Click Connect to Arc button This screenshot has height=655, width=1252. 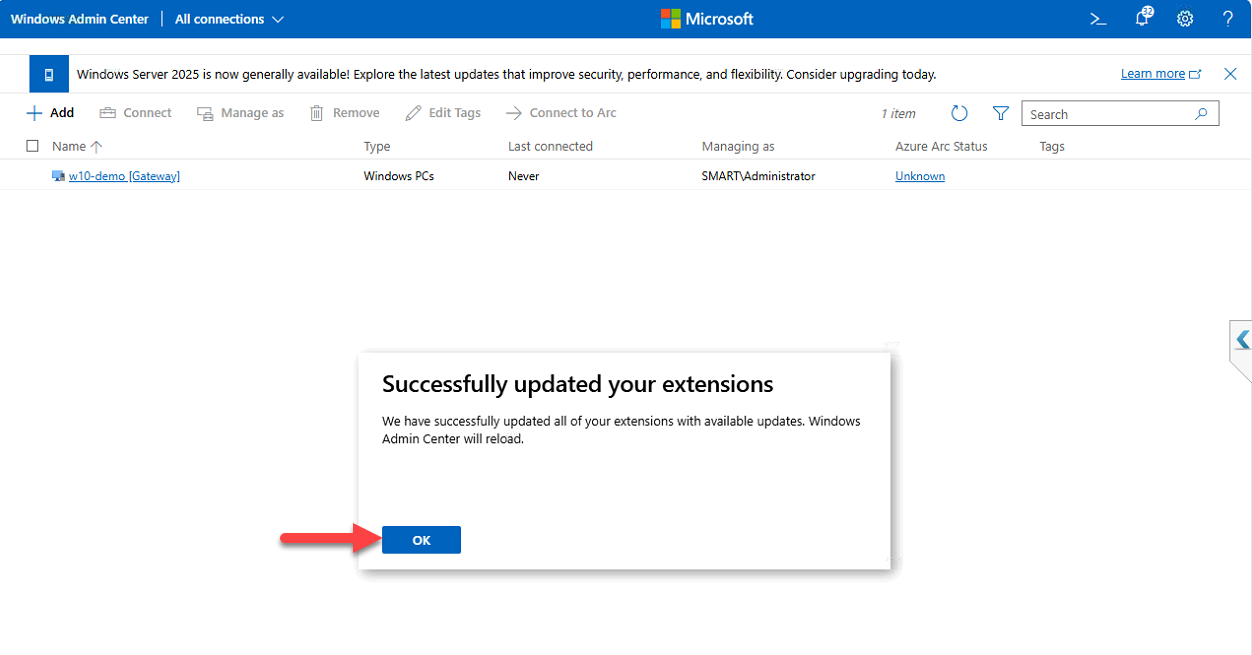coord(561,113)
